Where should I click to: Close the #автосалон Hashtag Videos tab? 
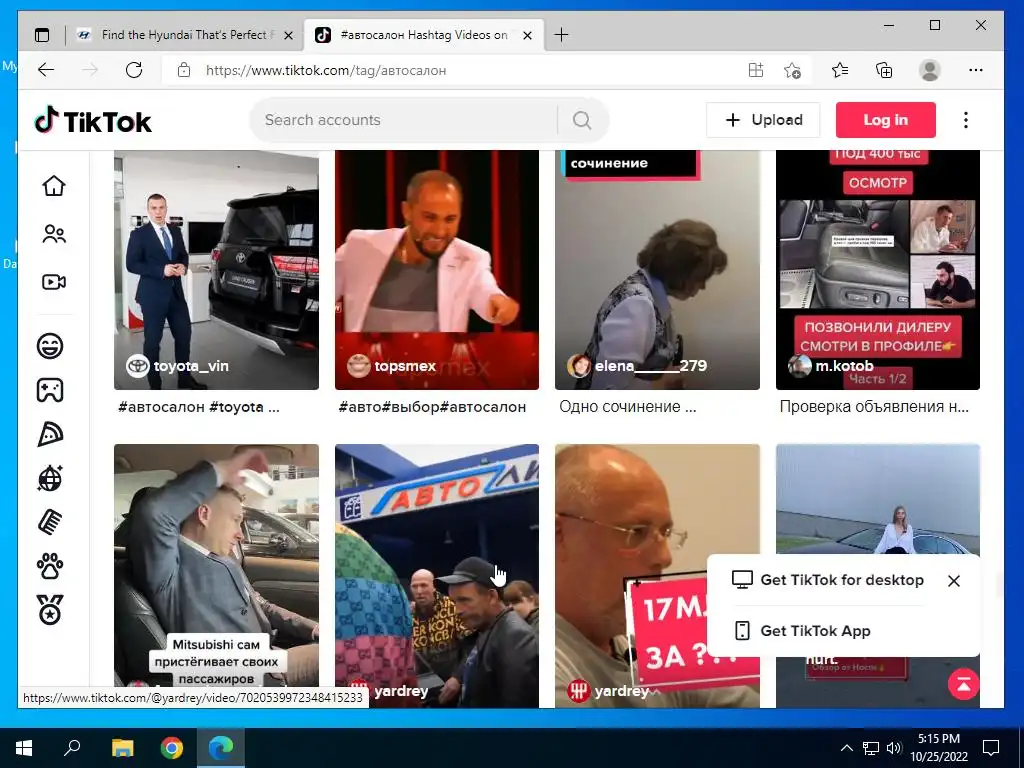(x=528, y=35)
